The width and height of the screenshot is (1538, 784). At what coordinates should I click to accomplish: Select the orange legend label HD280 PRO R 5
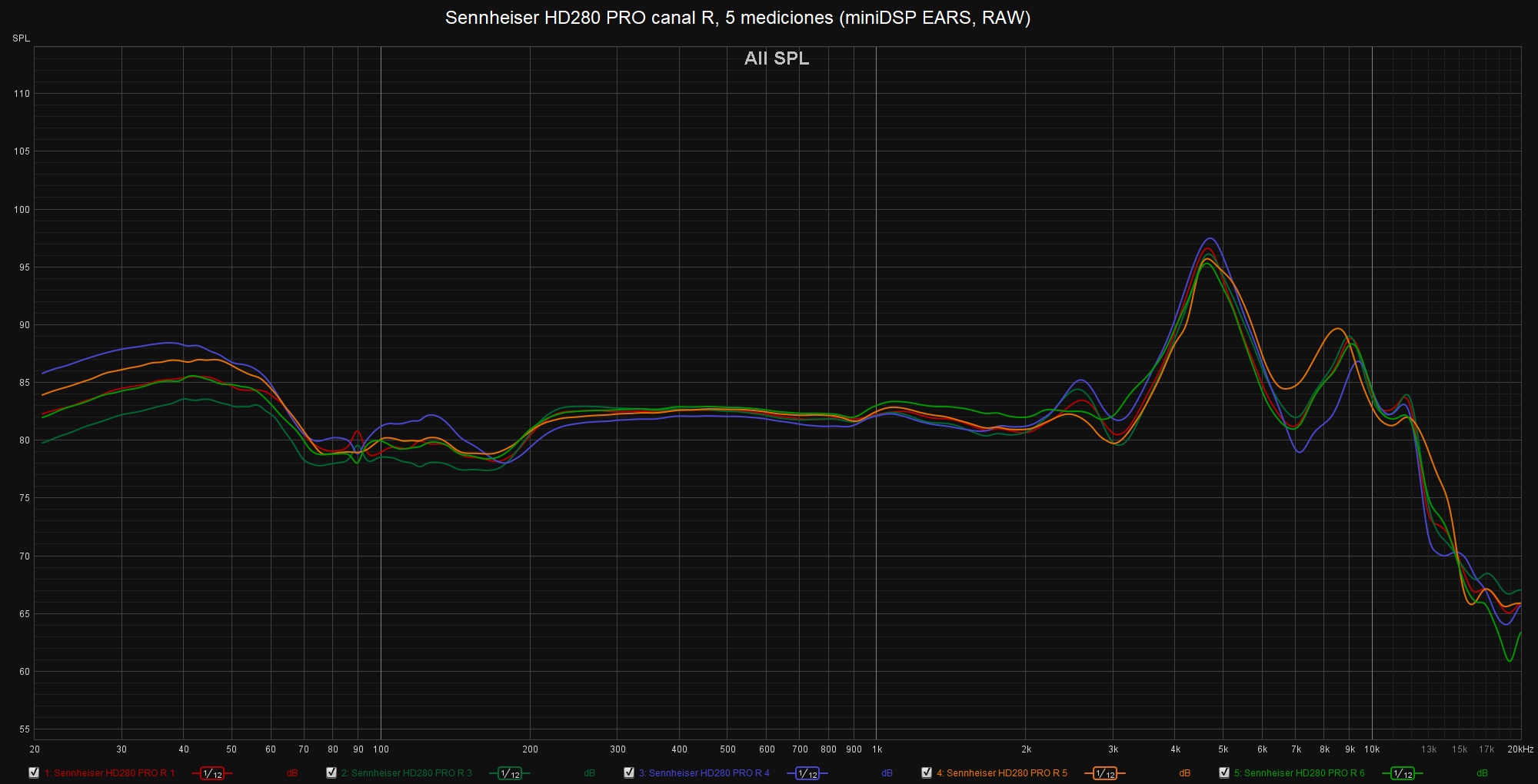point(1001,773)
